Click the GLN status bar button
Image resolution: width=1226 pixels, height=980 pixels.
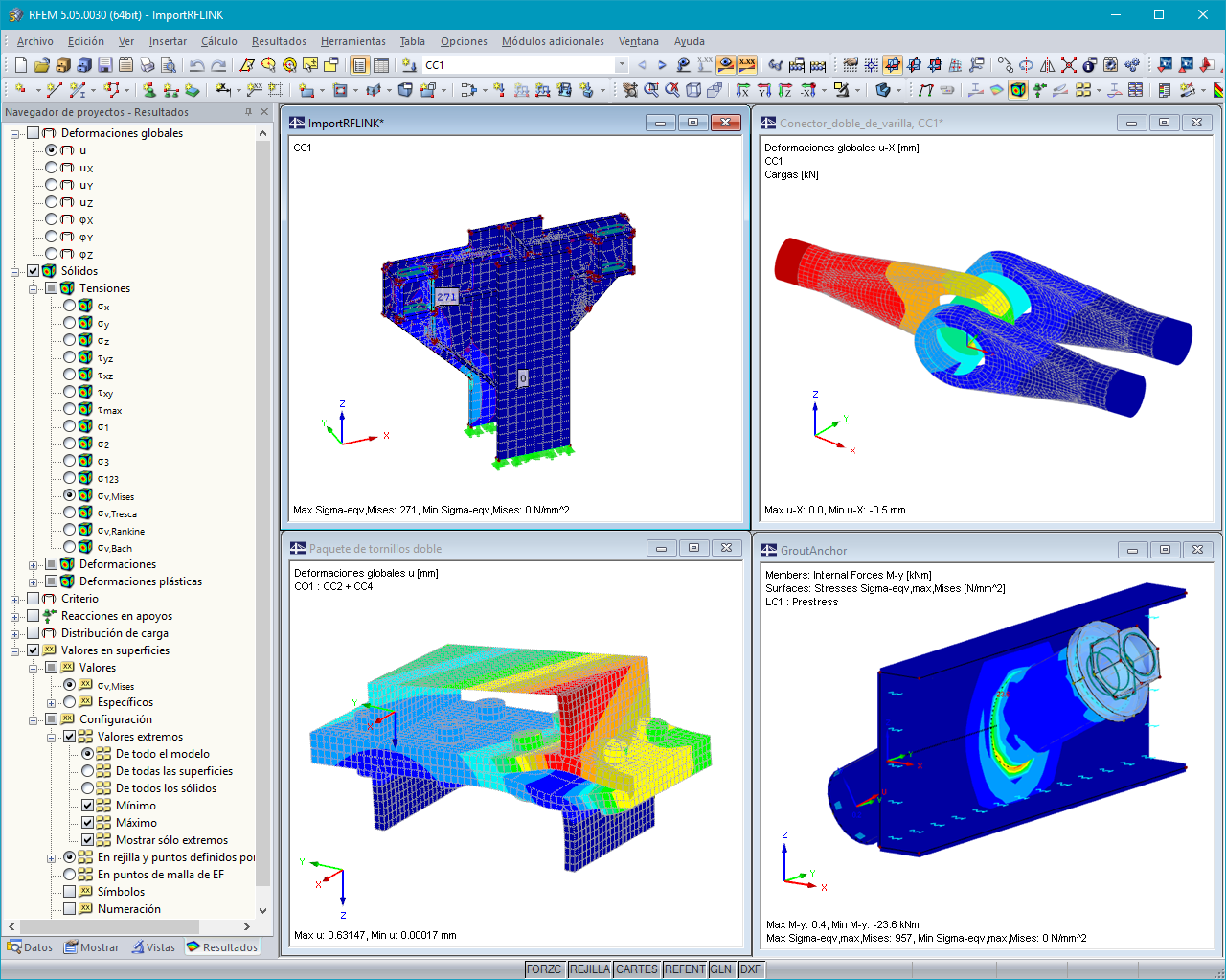point(721,969)
